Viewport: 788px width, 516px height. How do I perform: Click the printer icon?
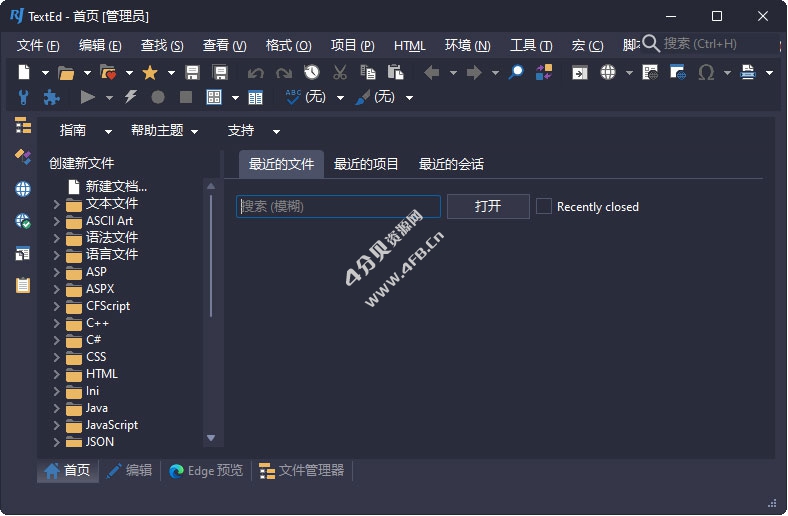[748, 73]
